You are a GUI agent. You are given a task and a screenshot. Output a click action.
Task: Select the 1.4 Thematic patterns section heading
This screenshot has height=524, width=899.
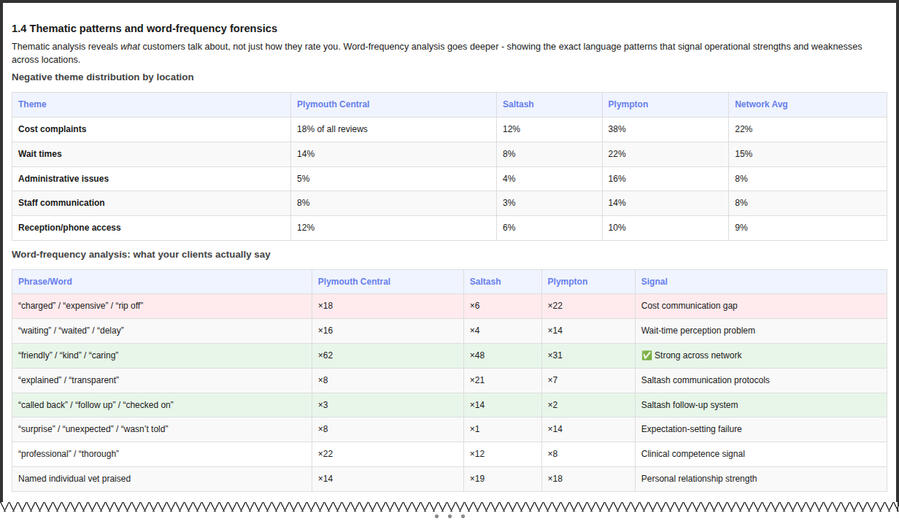pos(144,28)
